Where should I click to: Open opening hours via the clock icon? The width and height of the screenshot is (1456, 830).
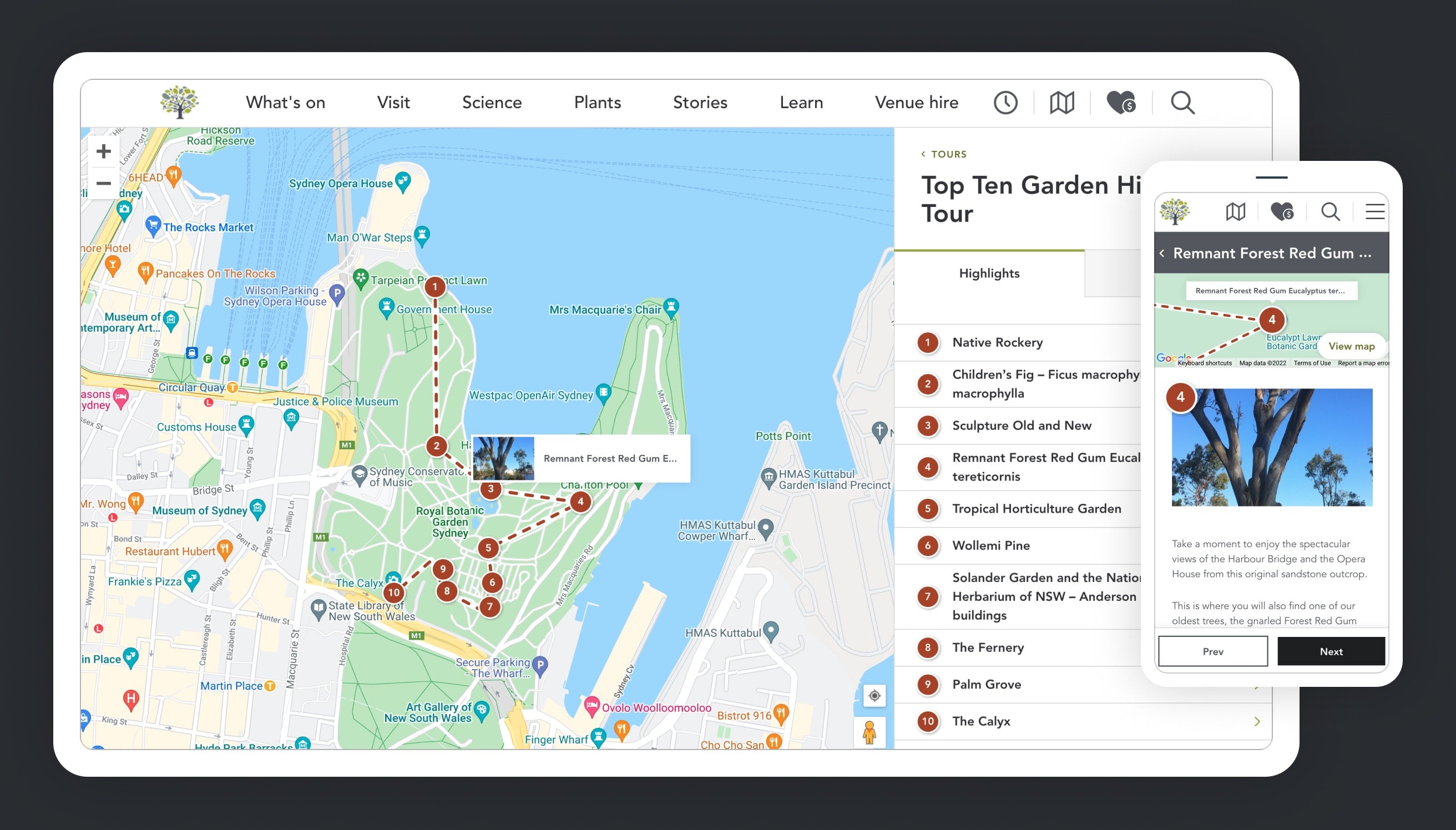(x=1005, y=103)
